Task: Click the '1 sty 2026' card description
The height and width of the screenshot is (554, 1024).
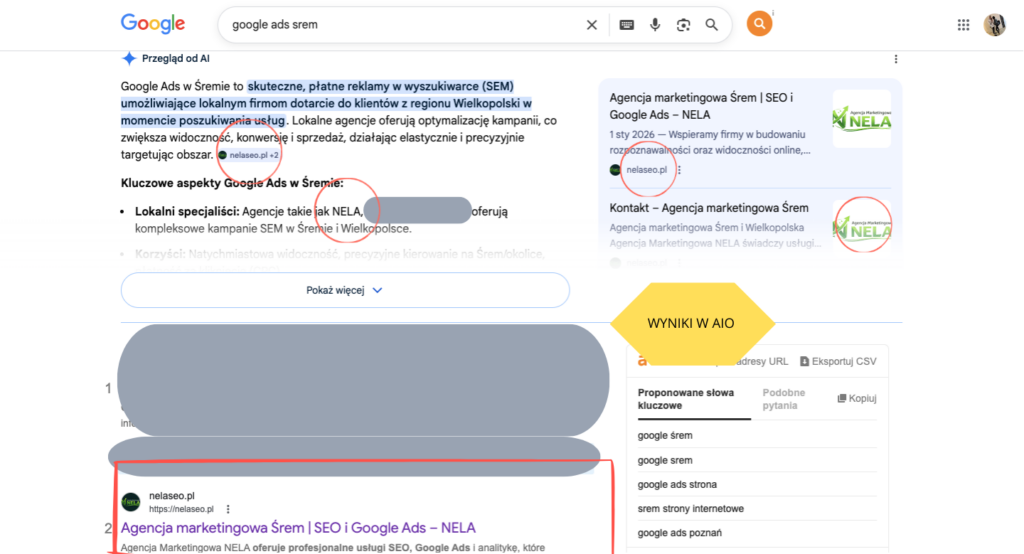Action: 710,142
